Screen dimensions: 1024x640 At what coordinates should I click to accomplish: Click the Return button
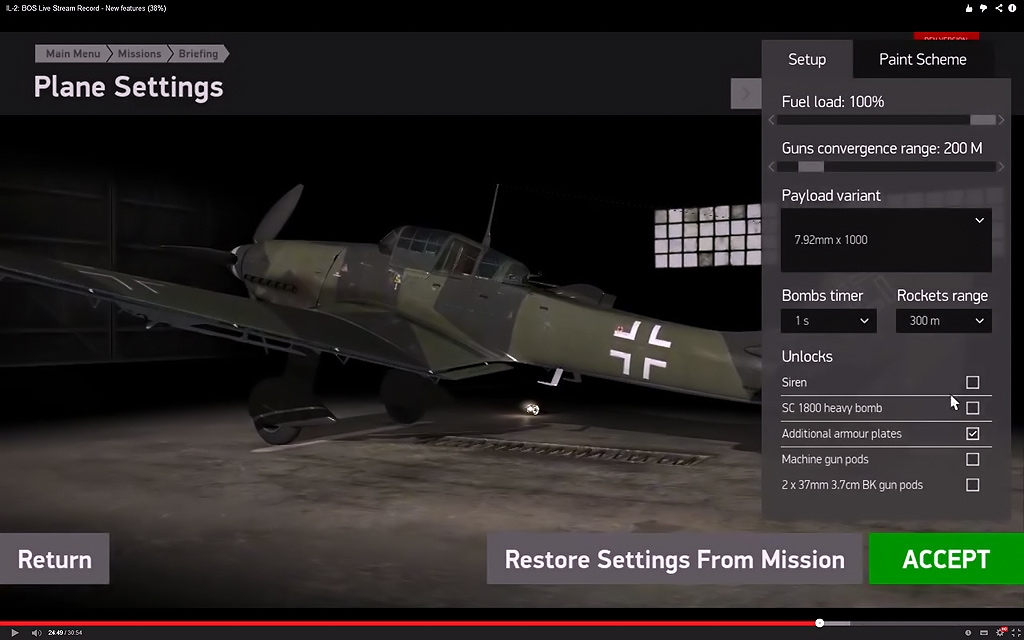tap(55, 559)
